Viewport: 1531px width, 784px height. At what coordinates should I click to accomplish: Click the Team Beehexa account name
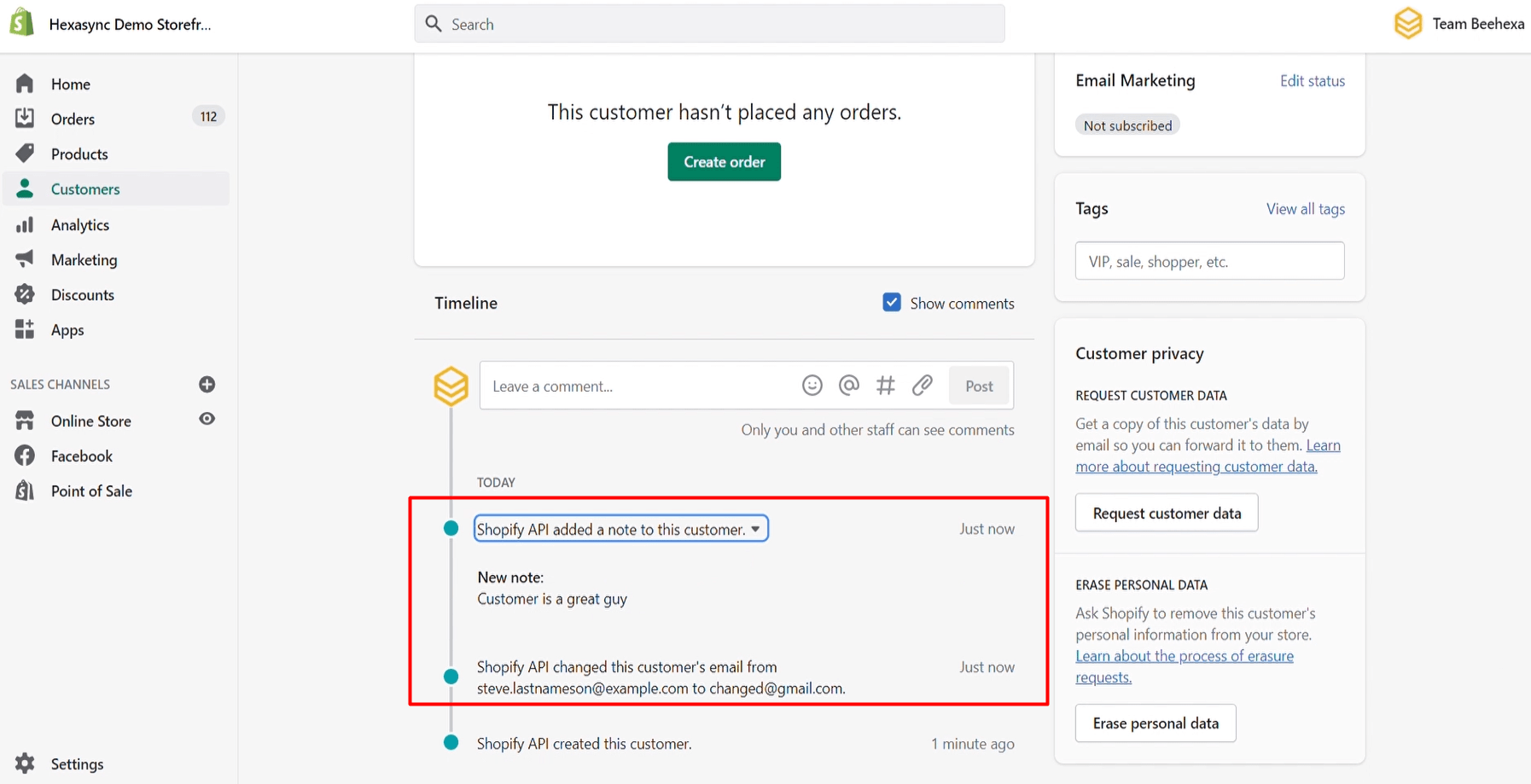tap(1478, 24)
